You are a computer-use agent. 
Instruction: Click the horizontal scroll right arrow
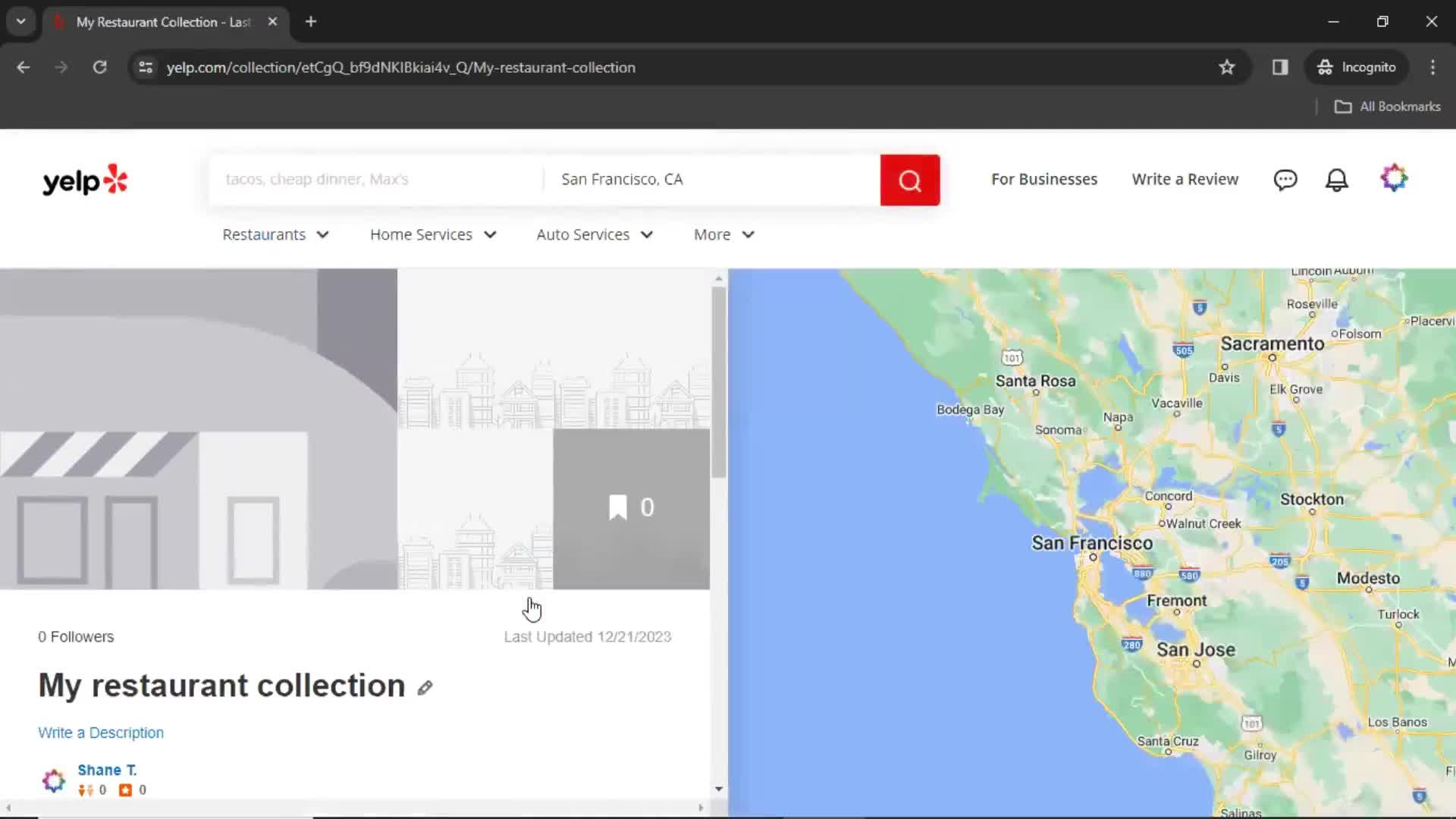(x=701, y=808)
